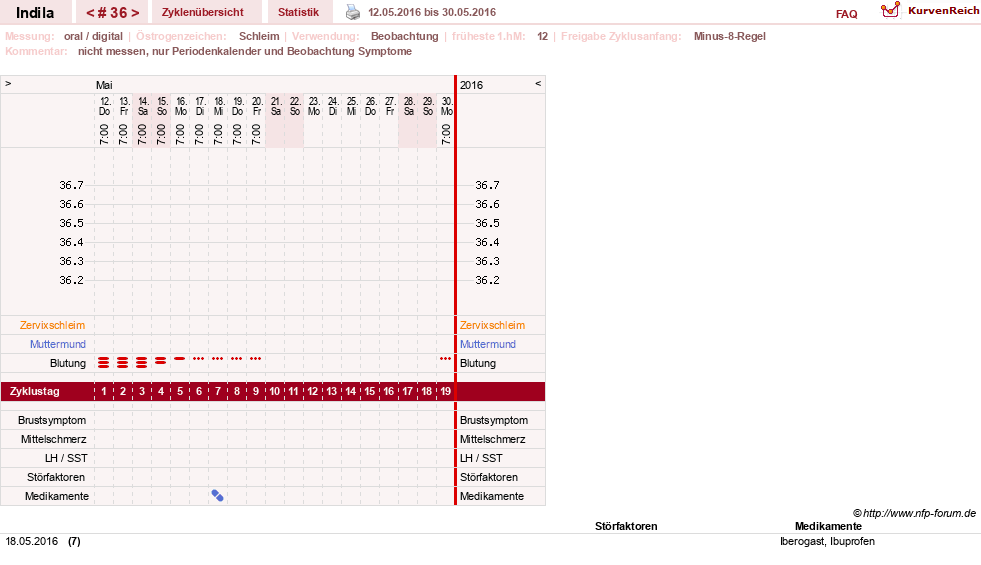
Task: Click Iberogast, Ibuprofen medication text
Action: (827, 541)
